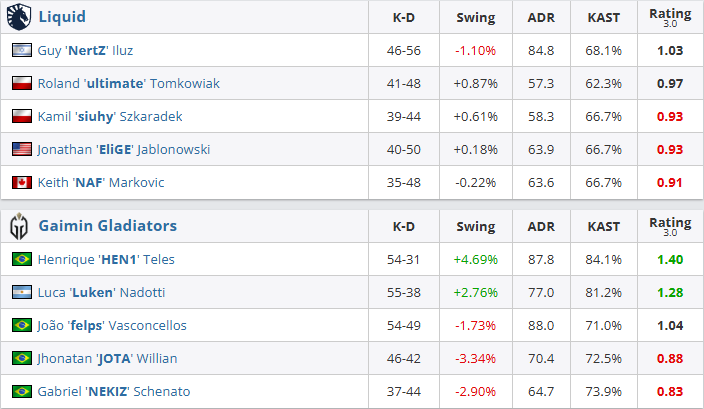
Task: Sort Liquid table by Swing header
Action: pos(475,17)
